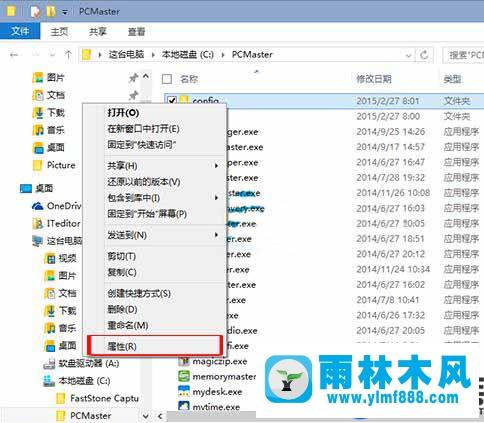The image size is (484, 423).
Task: Open 视频 under 这台电脑
Action: (61, 258)
